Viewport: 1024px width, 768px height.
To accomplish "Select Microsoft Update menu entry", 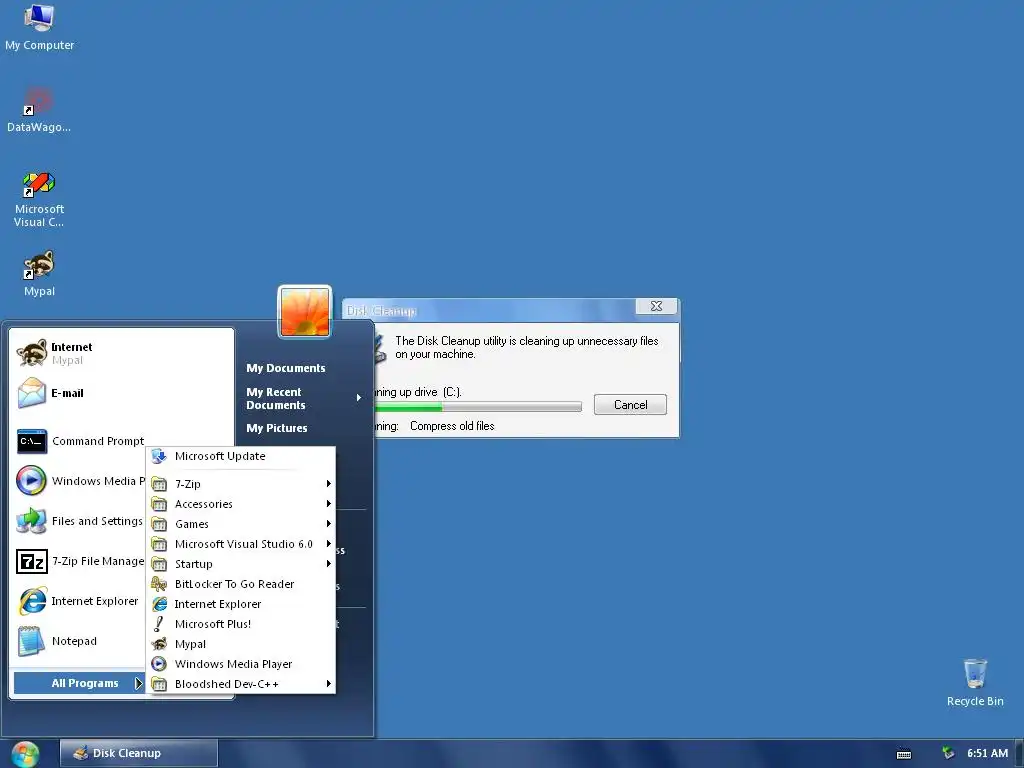I will click(240, 456).
